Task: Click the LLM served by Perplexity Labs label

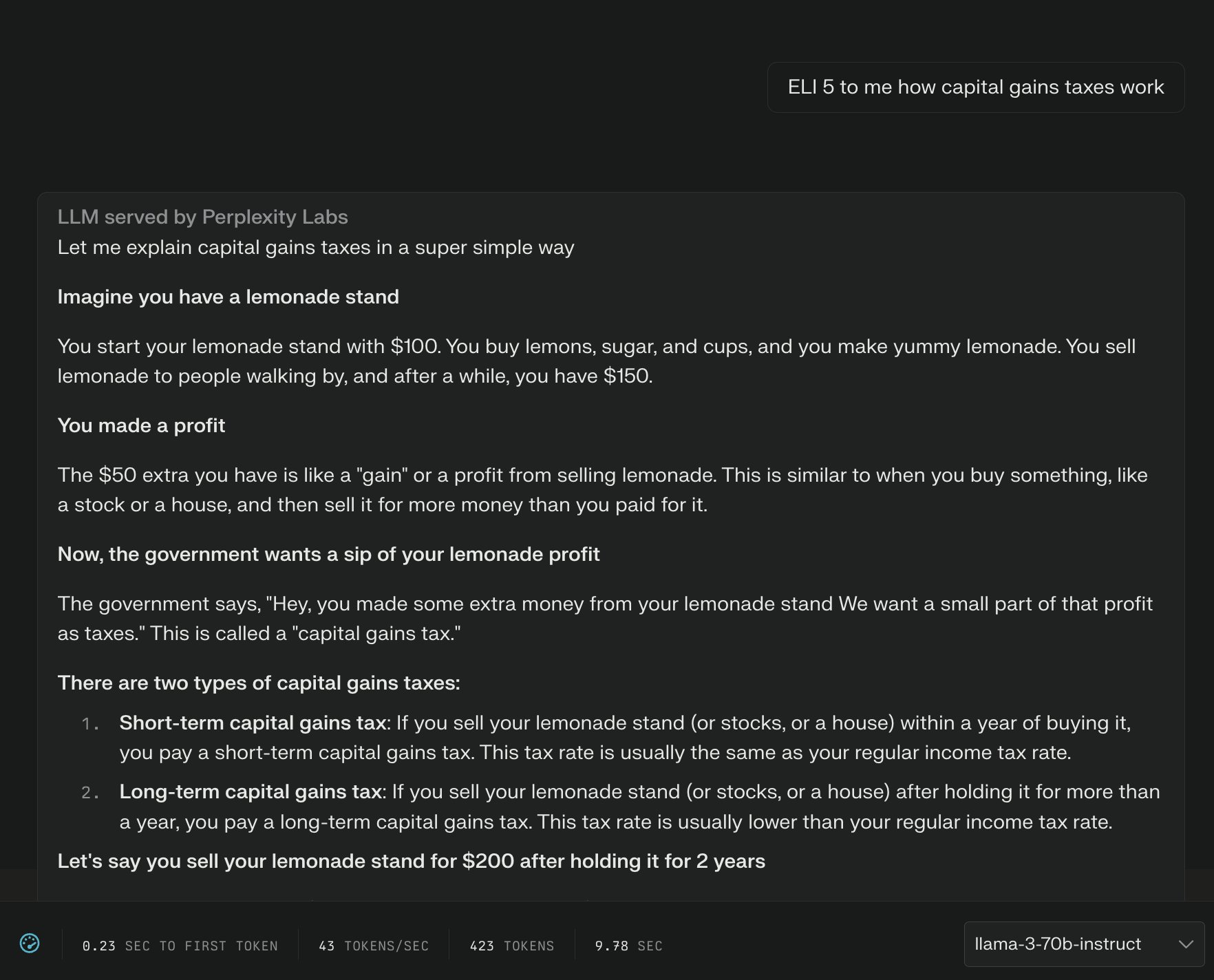Action: coord(203,217)
